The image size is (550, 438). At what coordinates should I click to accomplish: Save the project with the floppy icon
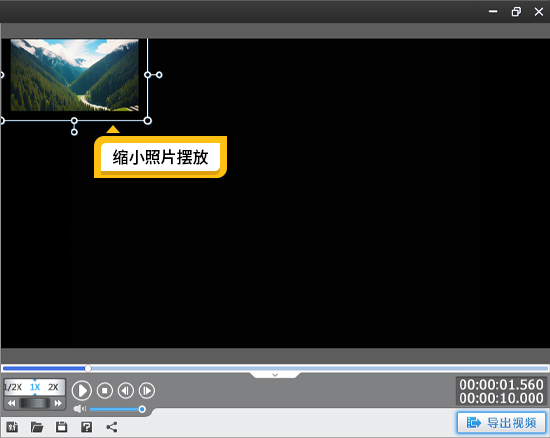61,427
